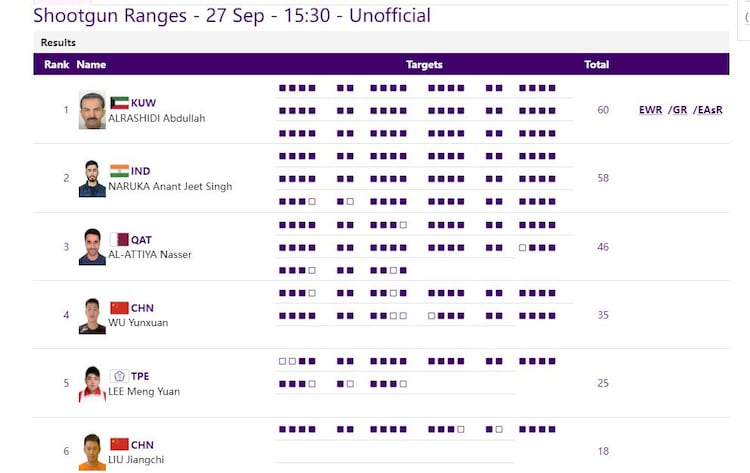Open NARUKA Anant Jeet Singh's photo
The height and width of the screenshot is (473, 750).
tap(92, 179)
